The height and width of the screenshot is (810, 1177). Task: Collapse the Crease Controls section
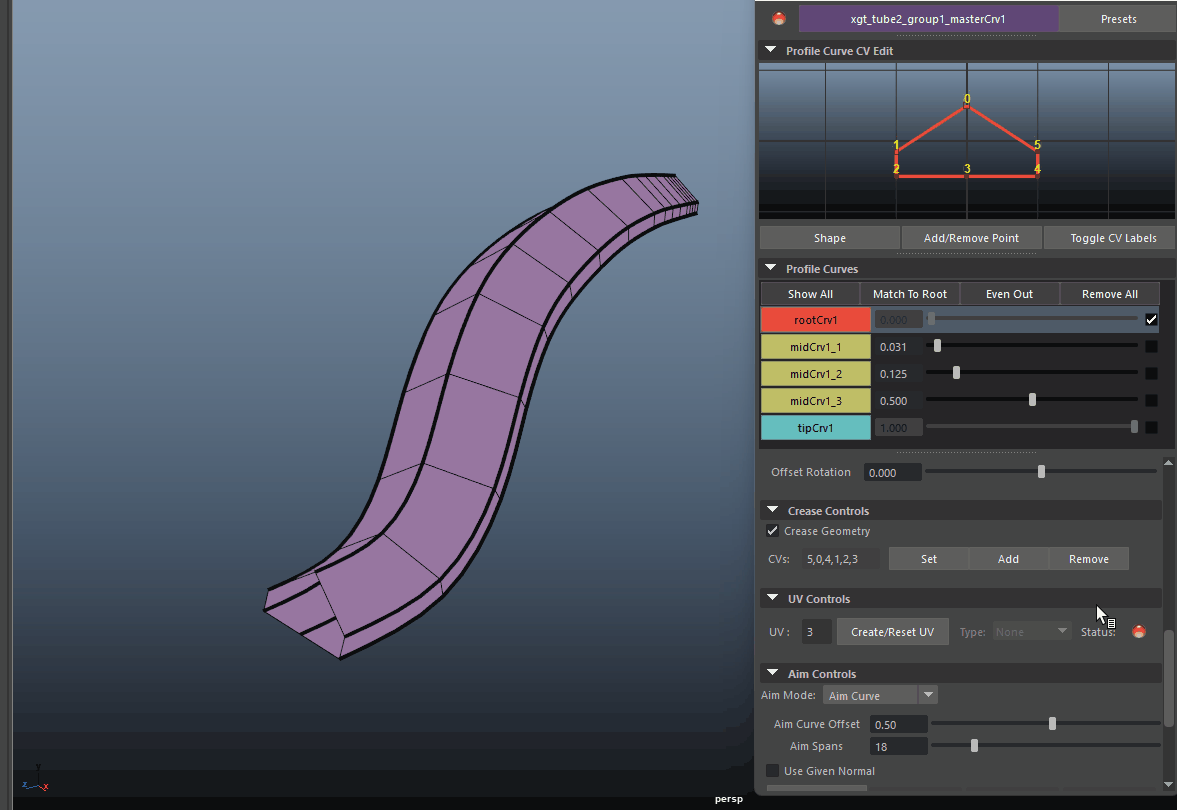pos(771,511)
